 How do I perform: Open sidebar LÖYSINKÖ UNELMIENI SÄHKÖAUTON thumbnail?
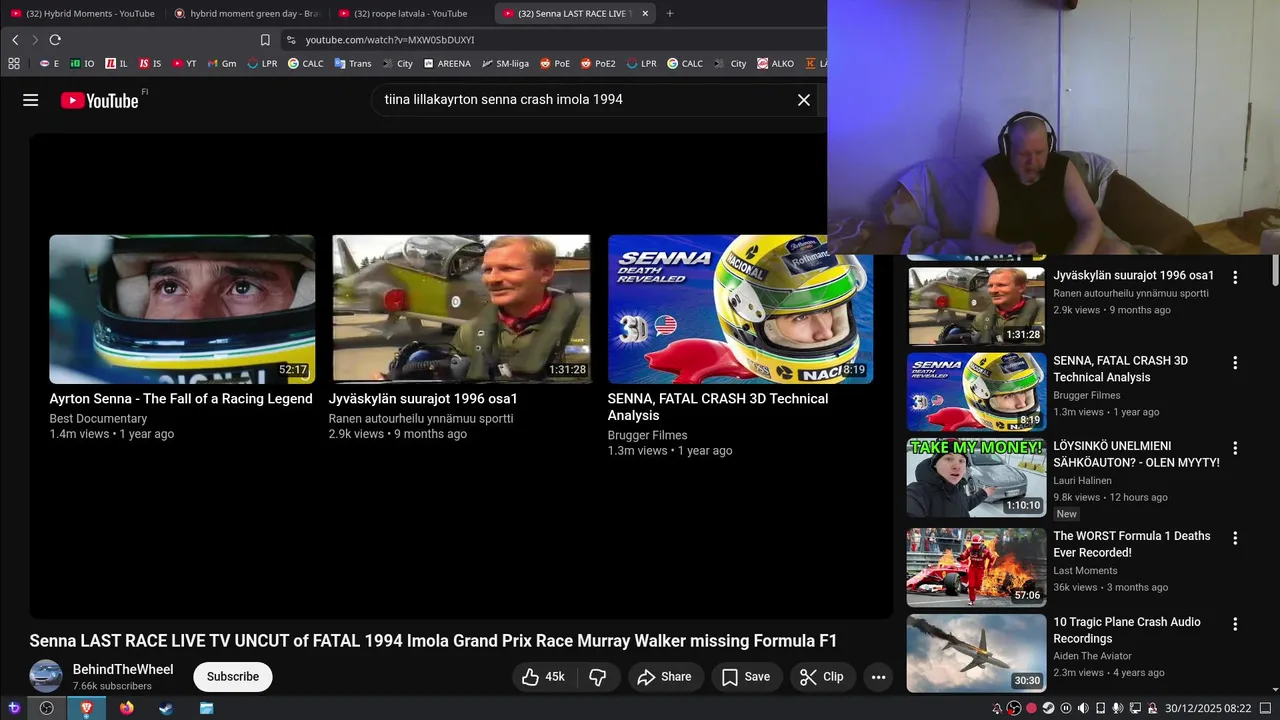pos(977,478)
